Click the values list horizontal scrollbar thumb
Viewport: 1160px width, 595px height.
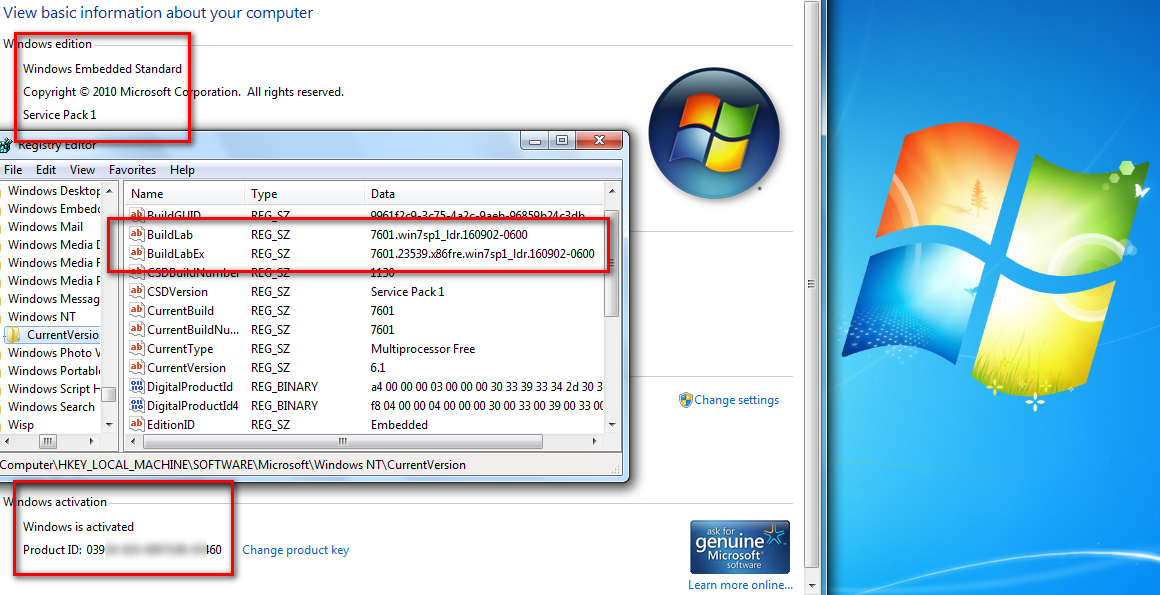click(x=343, y=441)
